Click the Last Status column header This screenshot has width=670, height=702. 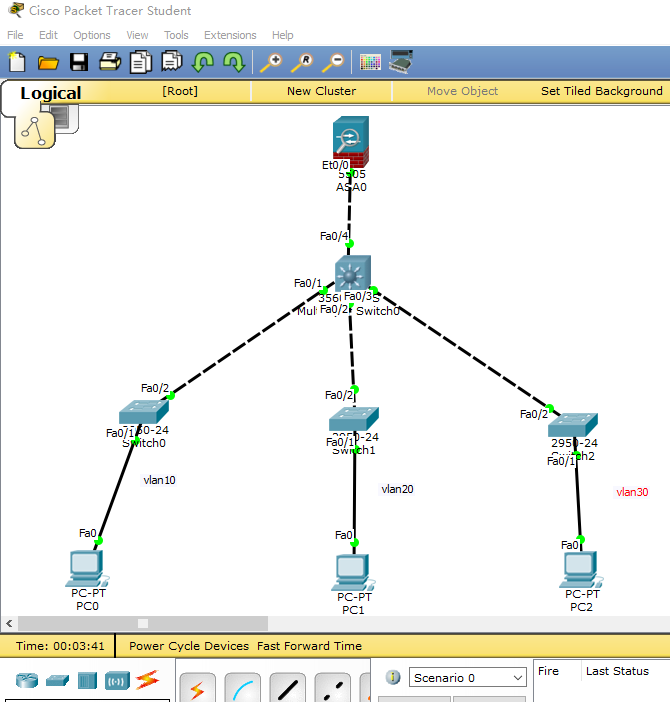(x=617, y=671)
